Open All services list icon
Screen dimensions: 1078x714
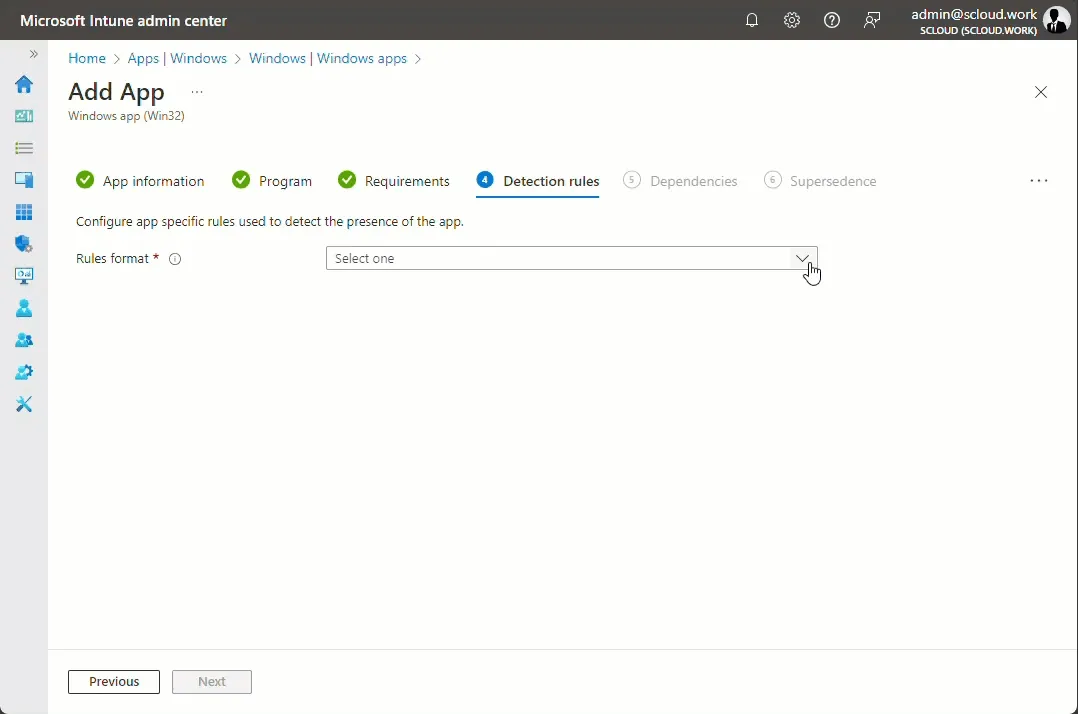24,148
